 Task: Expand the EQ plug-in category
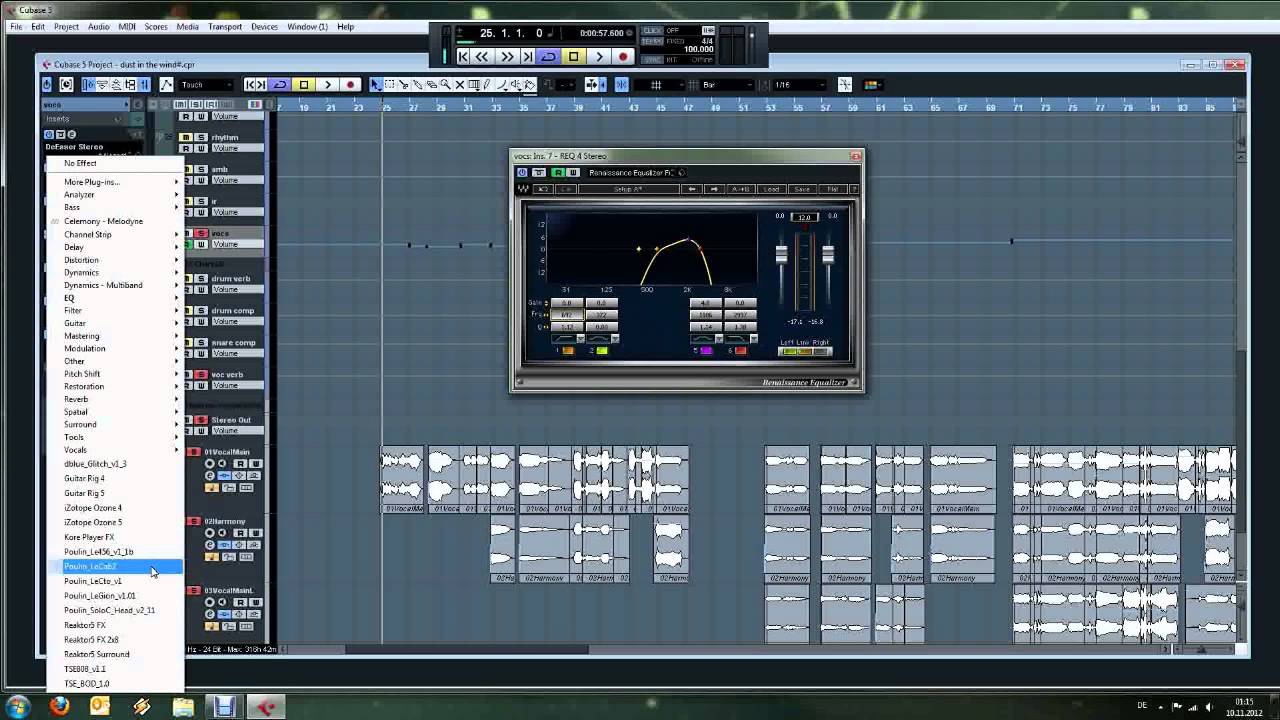pyautogui.click(x=114, y=298)
